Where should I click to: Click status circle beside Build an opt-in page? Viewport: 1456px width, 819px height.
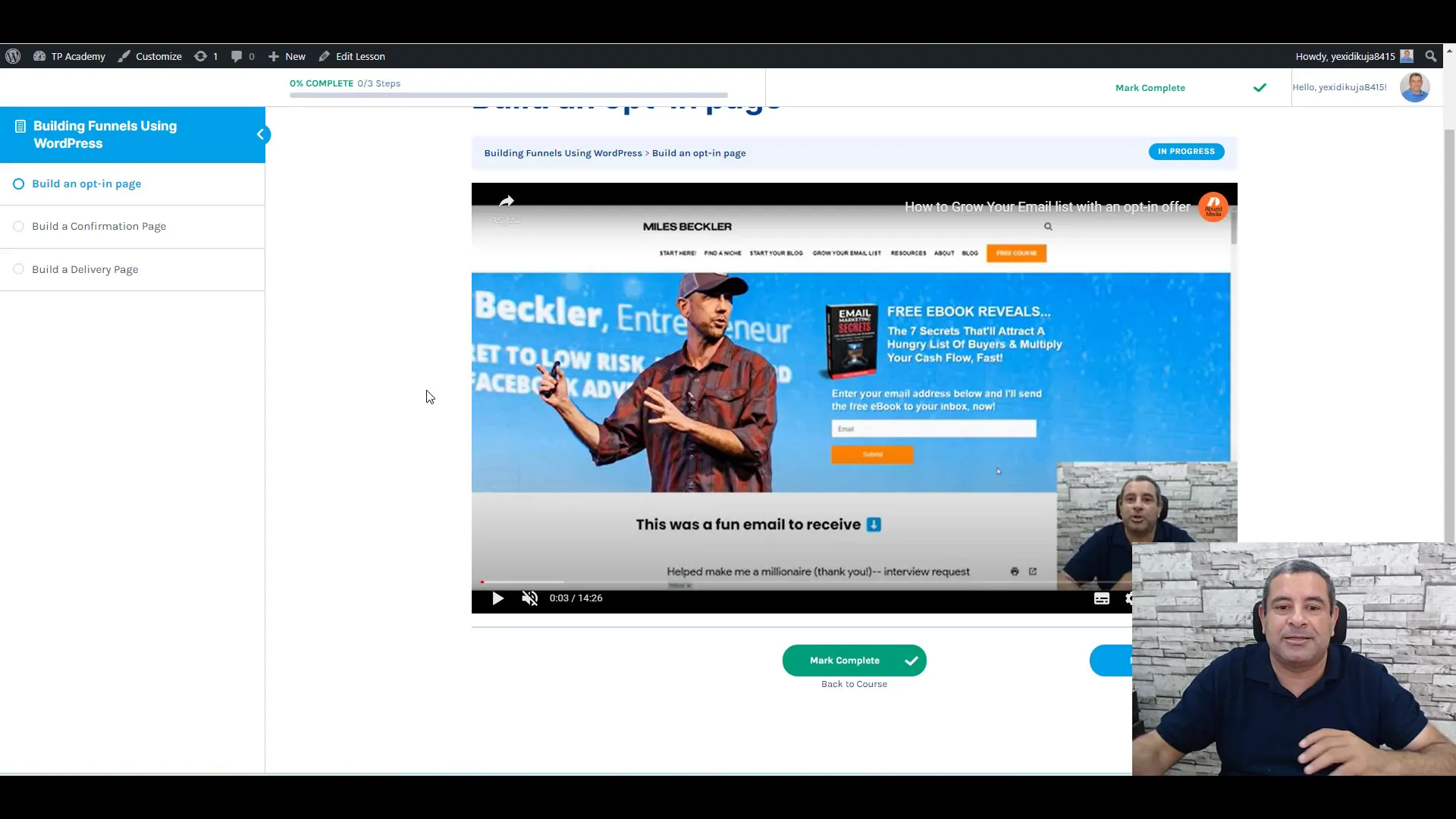(19, 184)
